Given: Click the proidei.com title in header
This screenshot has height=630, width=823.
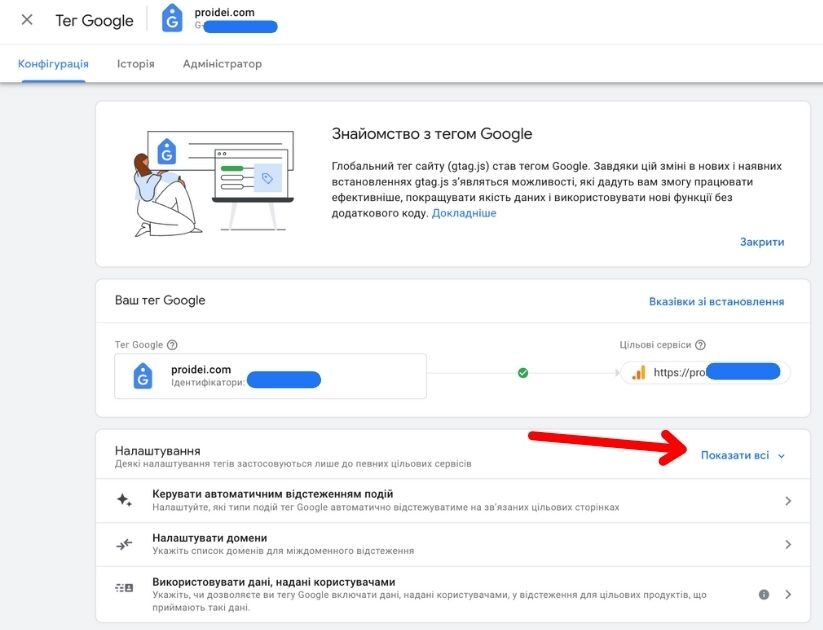Looking at the screenshot, I should click(224, 12).
